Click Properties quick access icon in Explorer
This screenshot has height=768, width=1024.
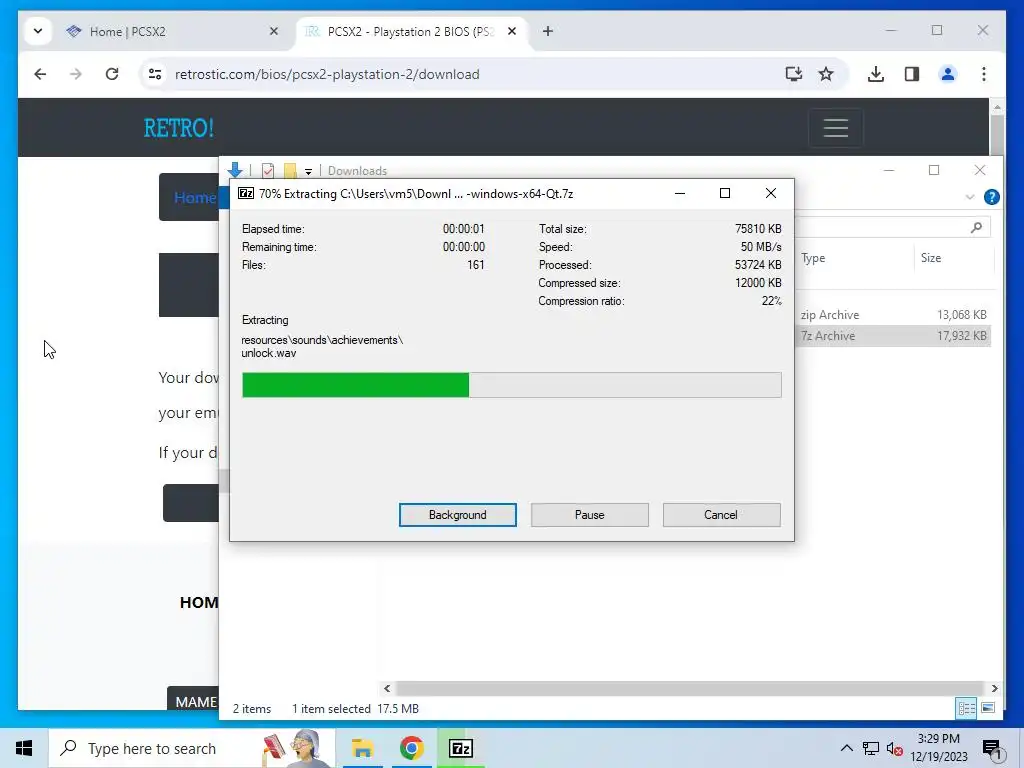click(268, 170)
